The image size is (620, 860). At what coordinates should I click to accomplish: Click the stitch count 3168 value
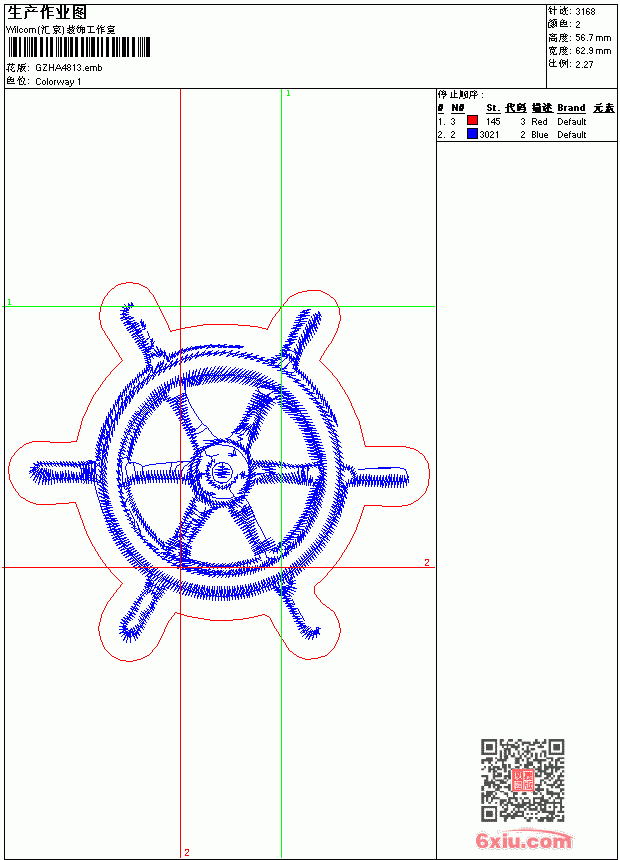point(585,12)
